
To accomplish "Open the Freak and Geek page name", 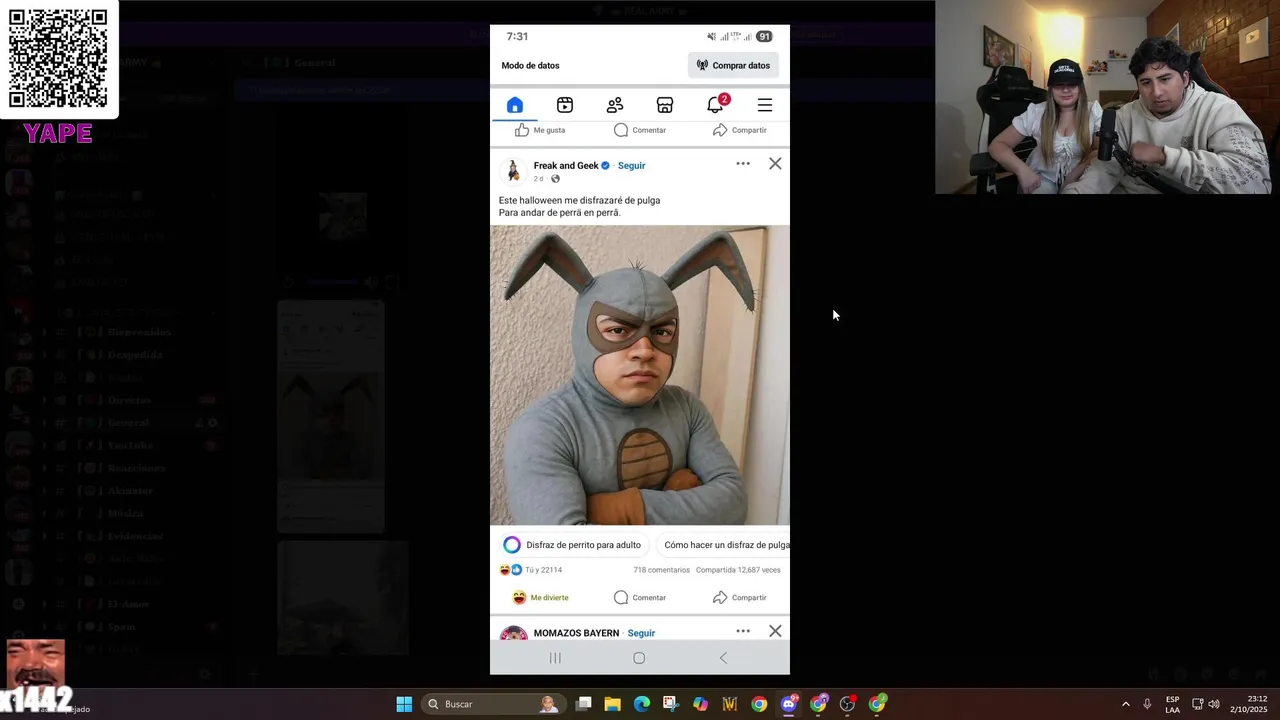I will pos(566,165).
